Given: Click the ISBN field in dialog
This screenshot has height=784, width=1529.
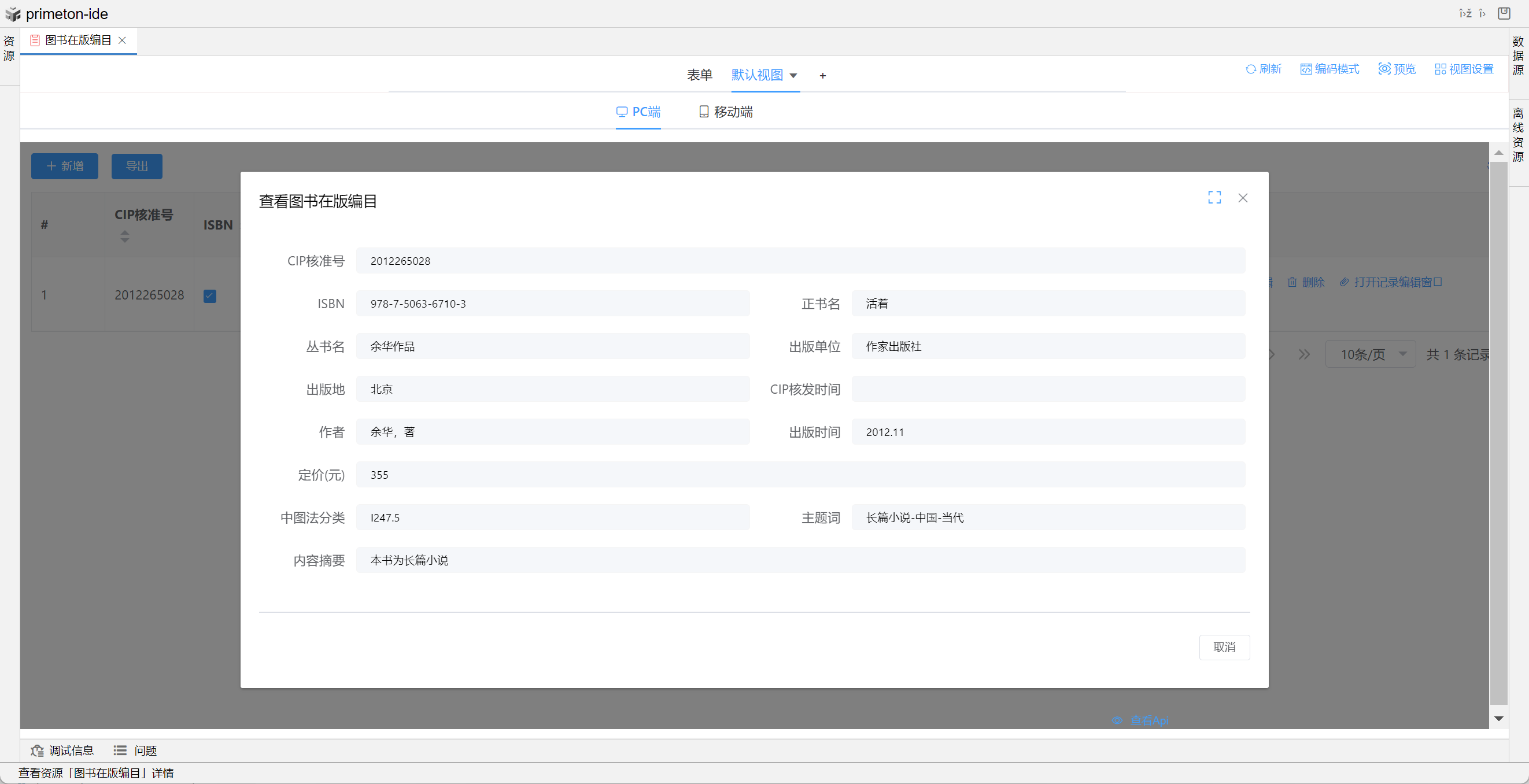Looking at the screenshot, I should (552, 304).
